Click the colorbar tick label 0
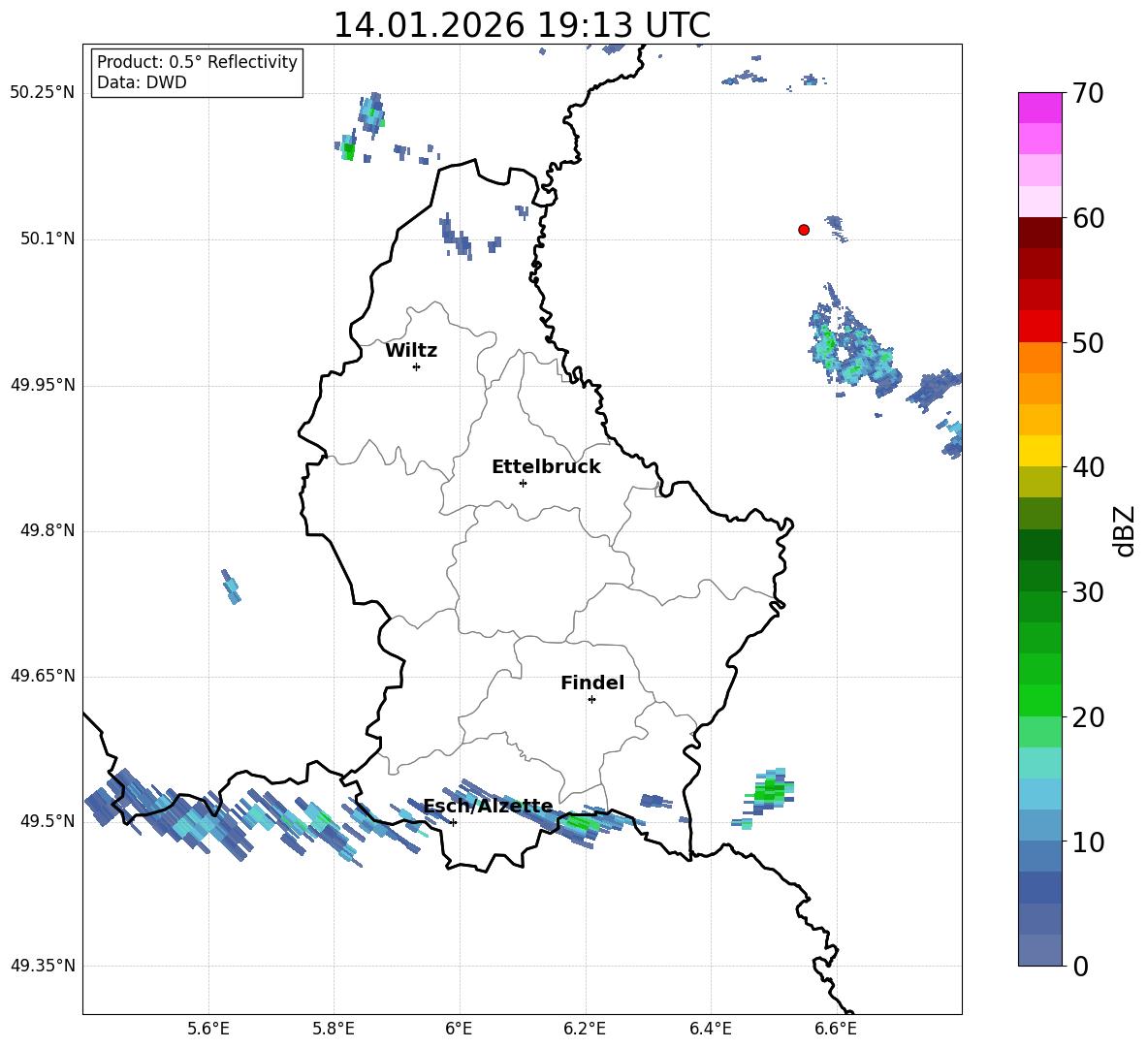The height and width of the screenshot is (1048, 1148). pyautogui.click(x=1080, y=966)
